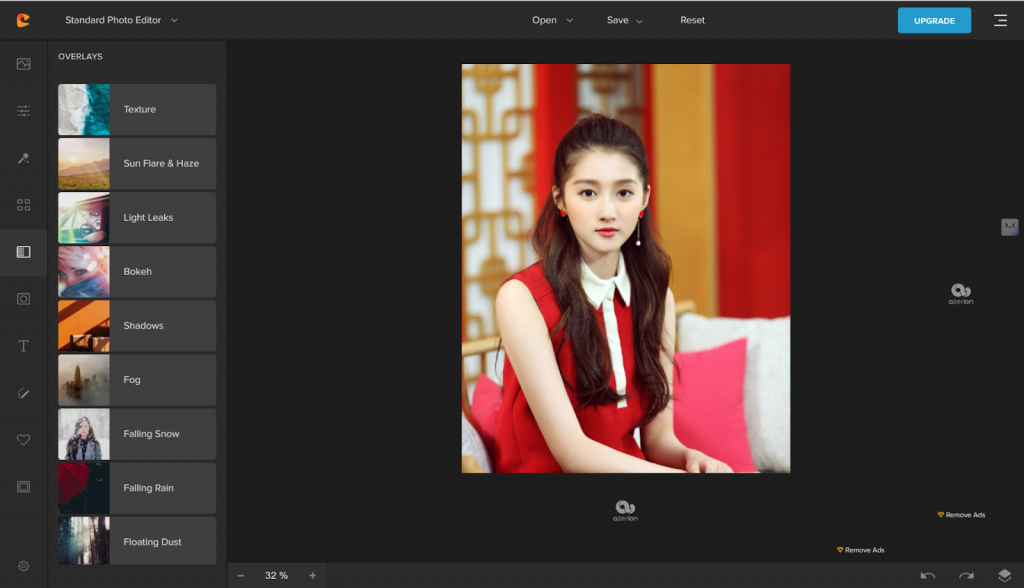Image resolution: width=1024 pixels, height=588 pixels.
Task: Choose the Falling Snow overlay category
Action: tap(137, 434)
